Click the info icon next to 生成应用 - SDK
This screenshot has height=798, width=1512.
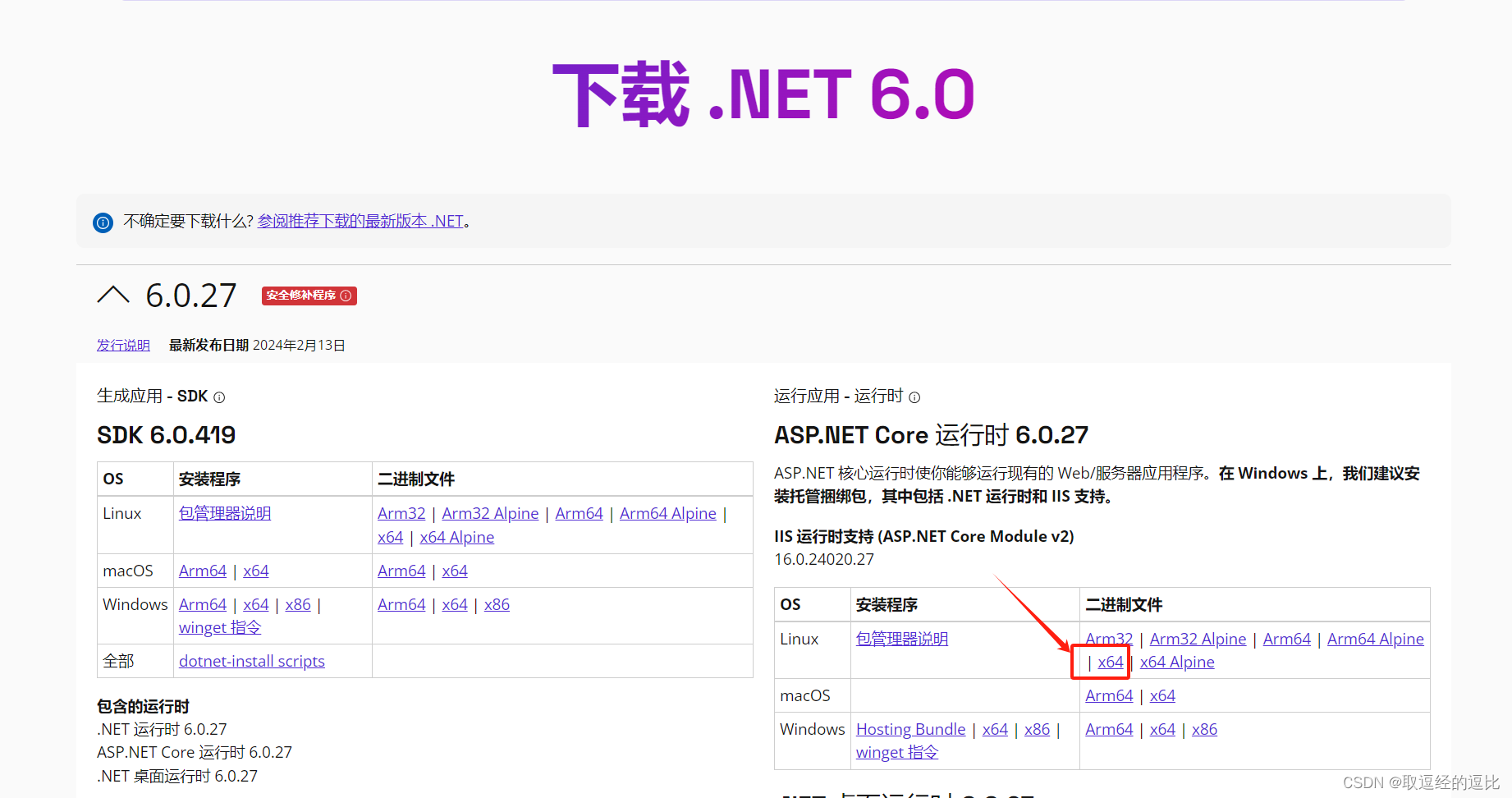click(x=218, y=397)
